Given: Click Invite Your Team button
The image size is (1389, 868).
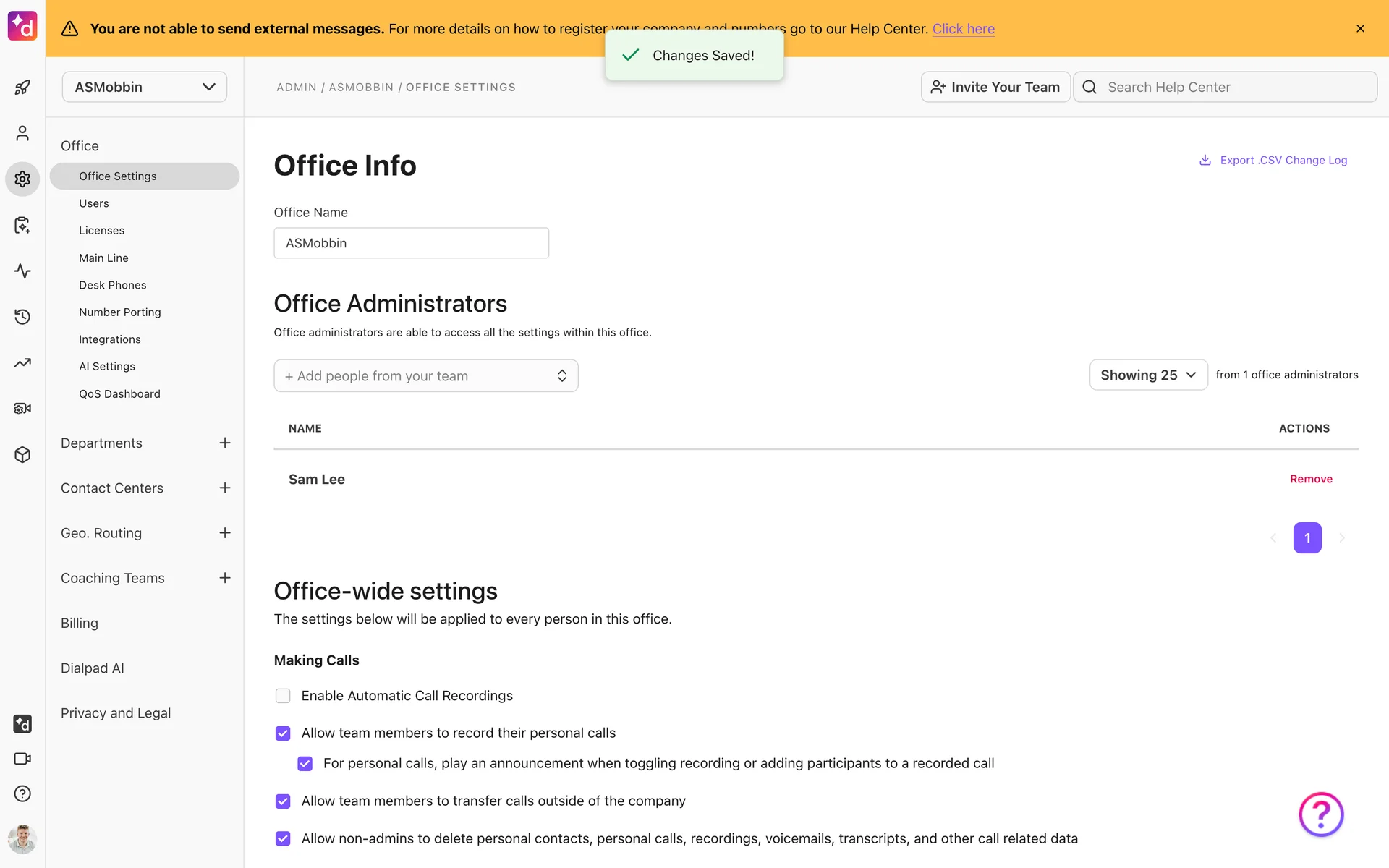Looking at the screenshot, I should click(x=995, y=87).
